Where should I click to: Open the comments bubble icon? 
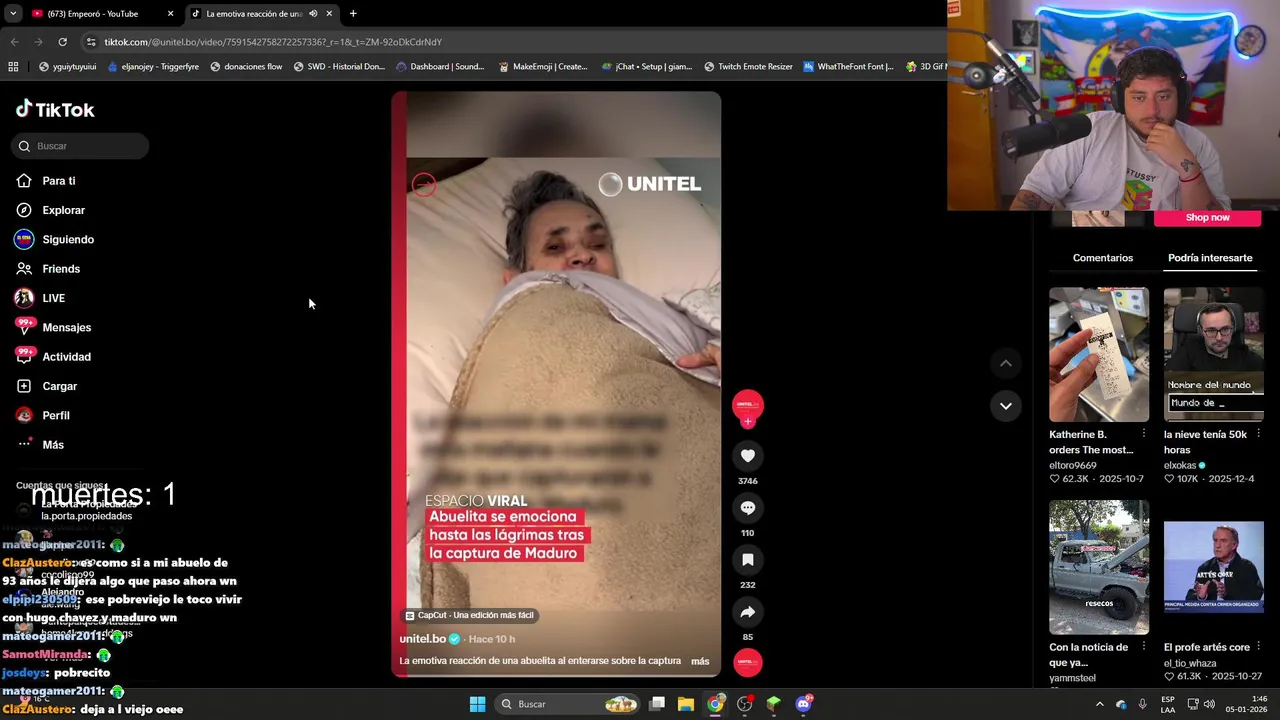click(x=747, y=508)
